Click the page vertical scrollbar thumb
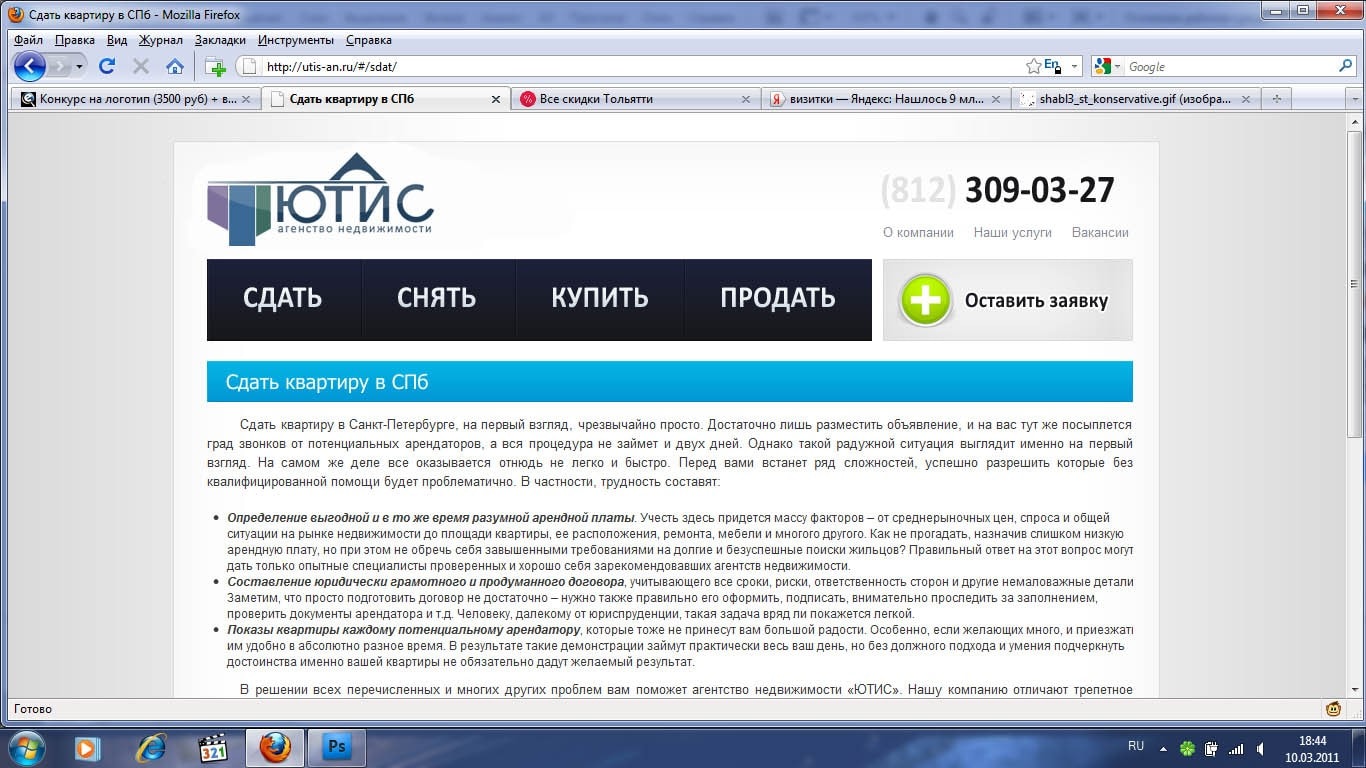1366x768 pixels. tap(1355, 283)
